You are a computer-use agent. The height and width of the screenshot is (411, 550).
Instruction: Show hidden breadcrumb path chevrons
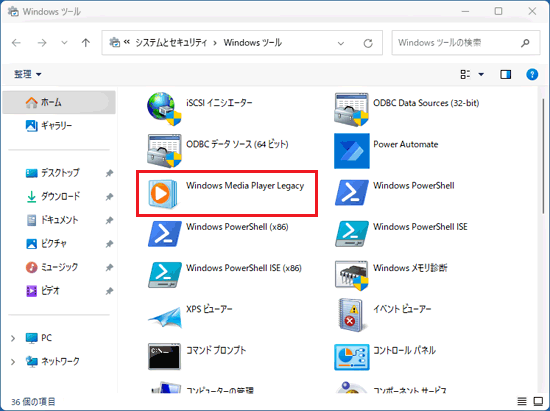(x=127, y=42)
